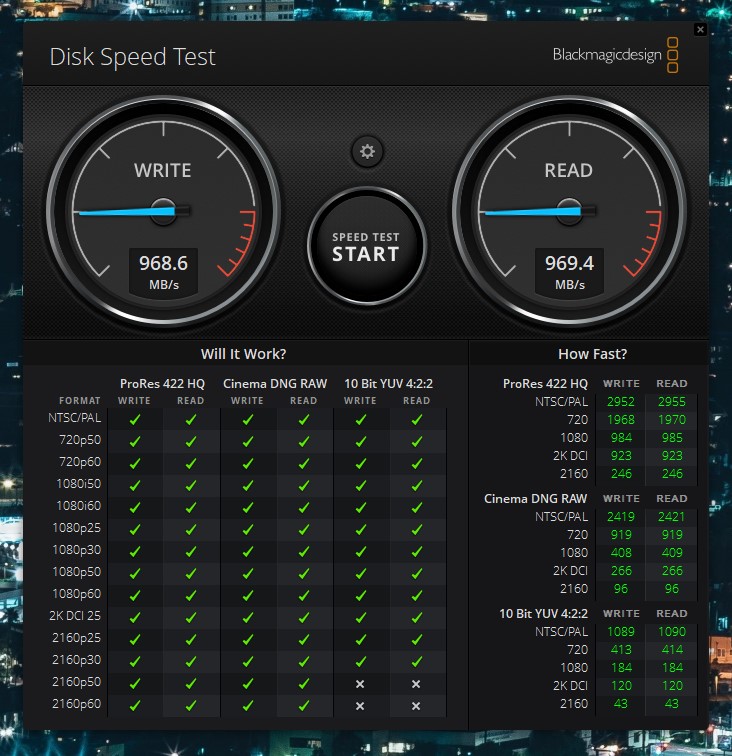Click 1080p30 ProRes read checkmark
This screenshot has width=732, height=756.
pyautogui.click(x=191, y=551)
